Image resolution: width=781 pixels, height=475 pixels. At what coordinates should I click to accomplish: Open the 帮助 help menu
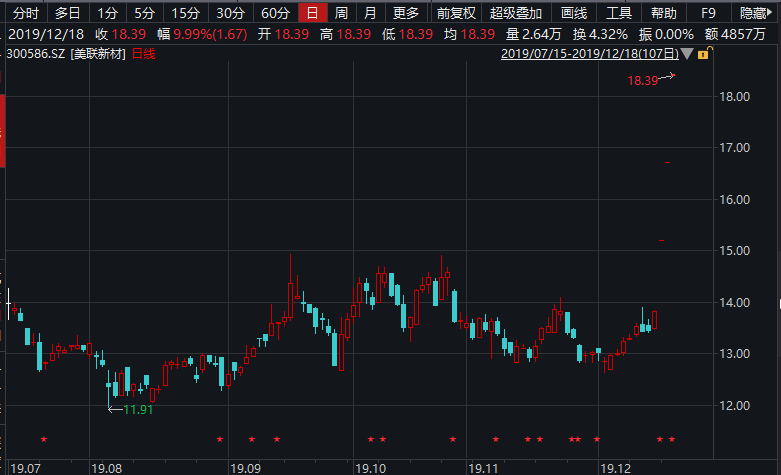point(663,13)
